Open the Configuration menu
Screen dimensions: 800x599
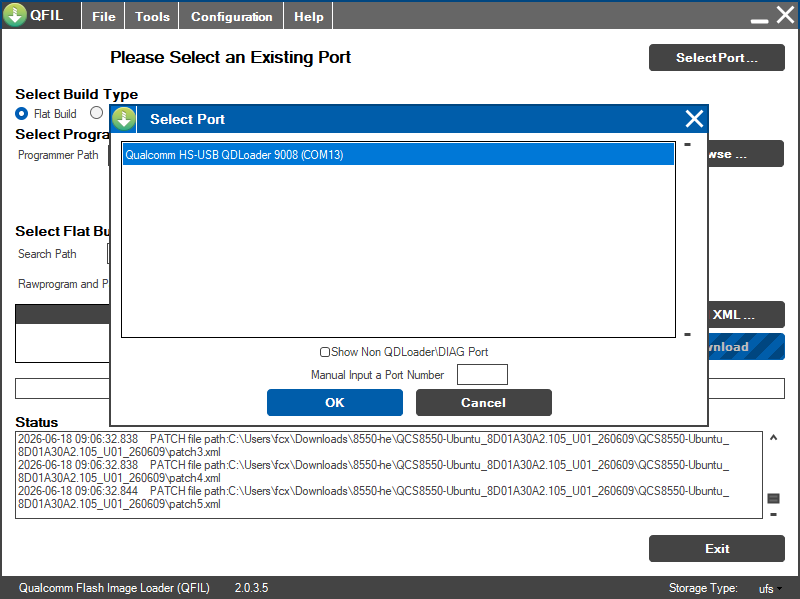(232, 16)
